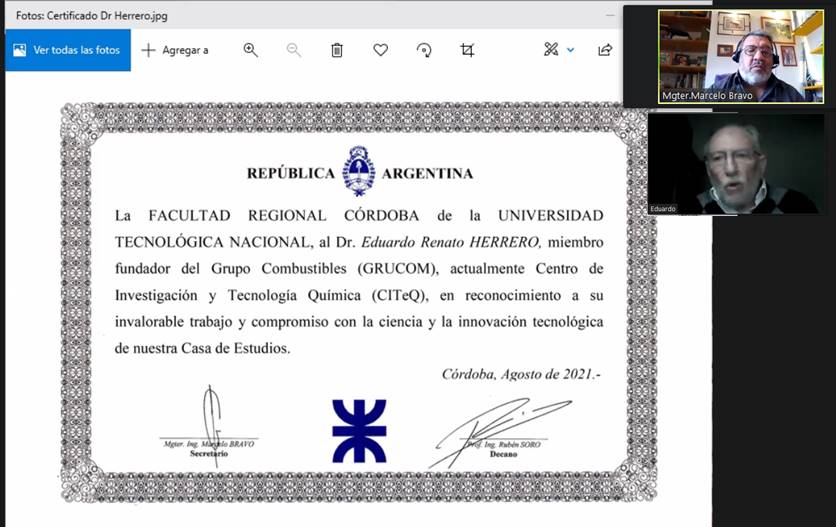This screenshot has width=836, height=527.
Task: Minimize the Fotos window
Action: pos(610,15)
